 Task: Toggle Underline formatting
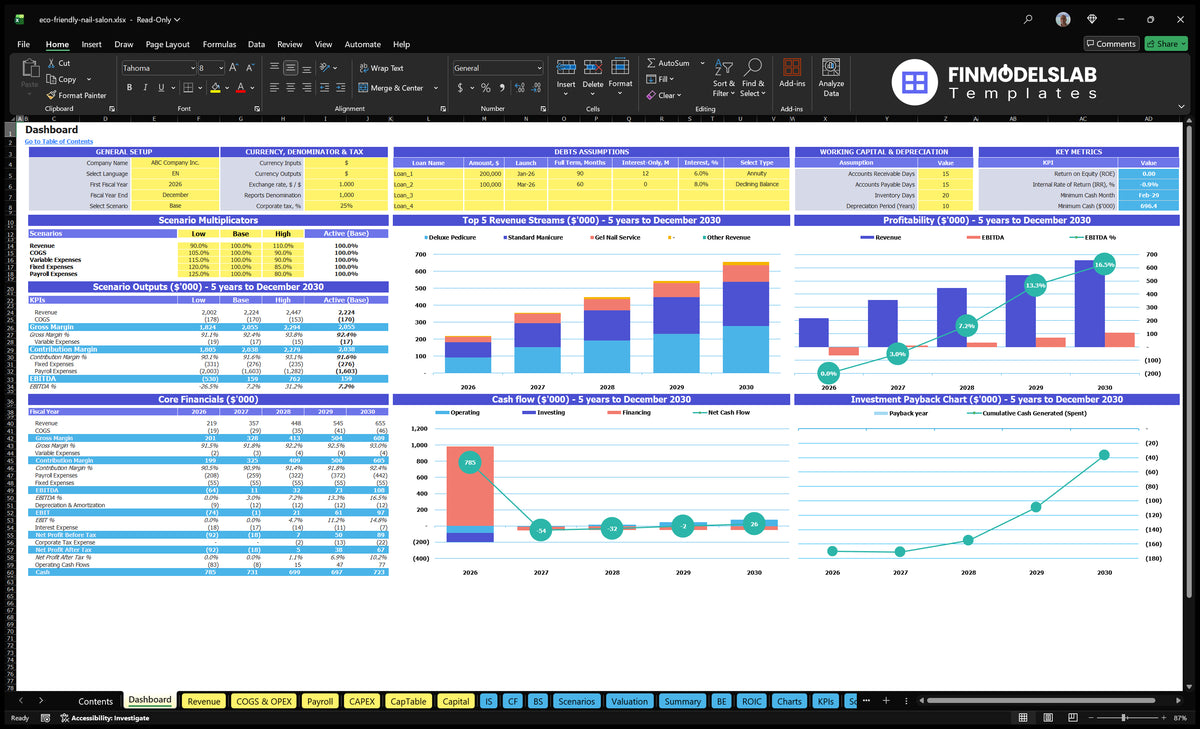159,88
